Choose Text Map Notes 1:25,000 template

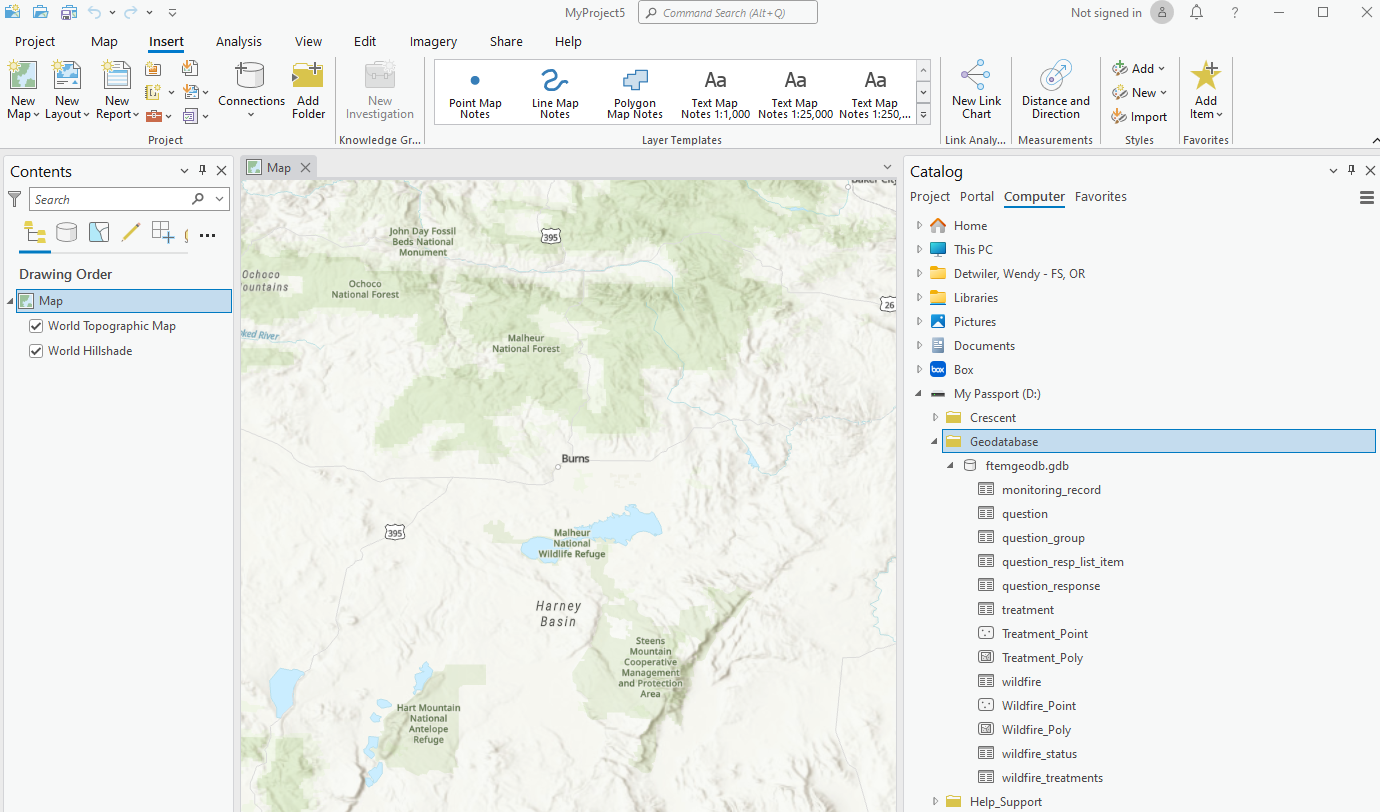[x=795, y=91]
